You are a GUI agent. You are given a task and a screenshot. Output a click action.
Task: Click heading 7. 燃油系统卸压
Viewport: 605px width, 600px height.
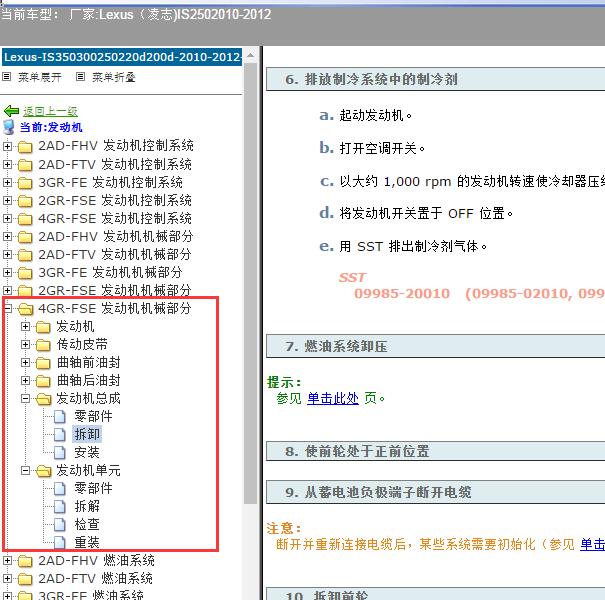[x=436, y=346]
